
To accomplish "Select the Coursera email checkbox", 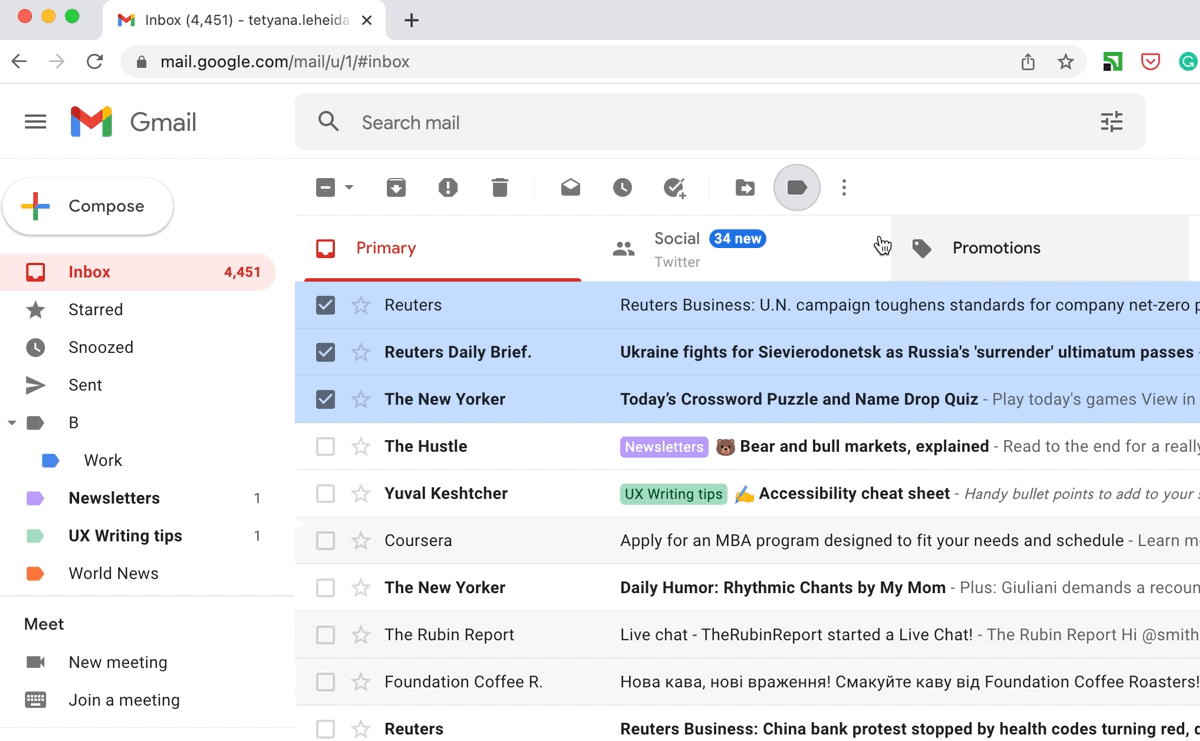I will [325, 540].
